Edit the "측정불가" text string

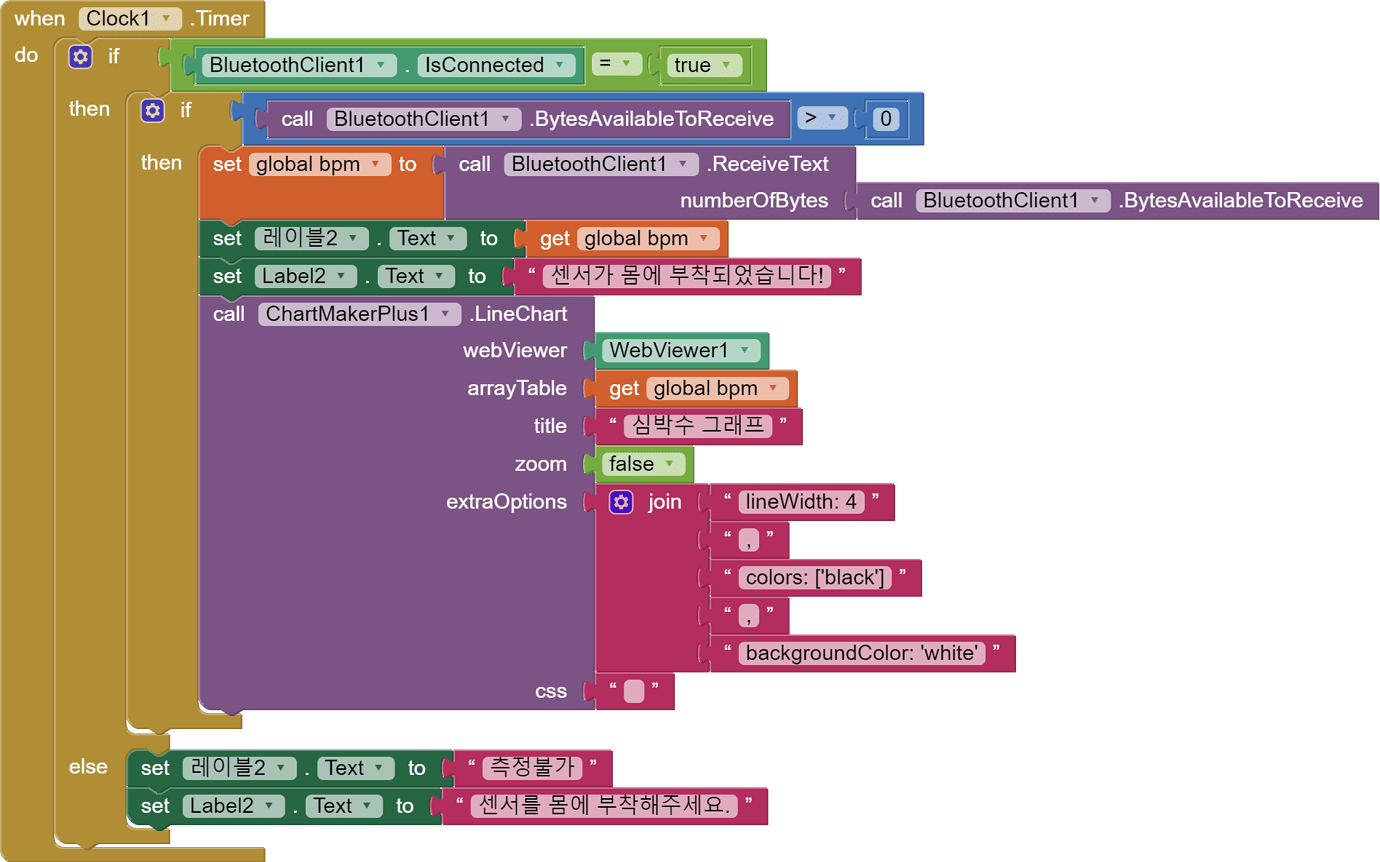click(x=531, y=768)
